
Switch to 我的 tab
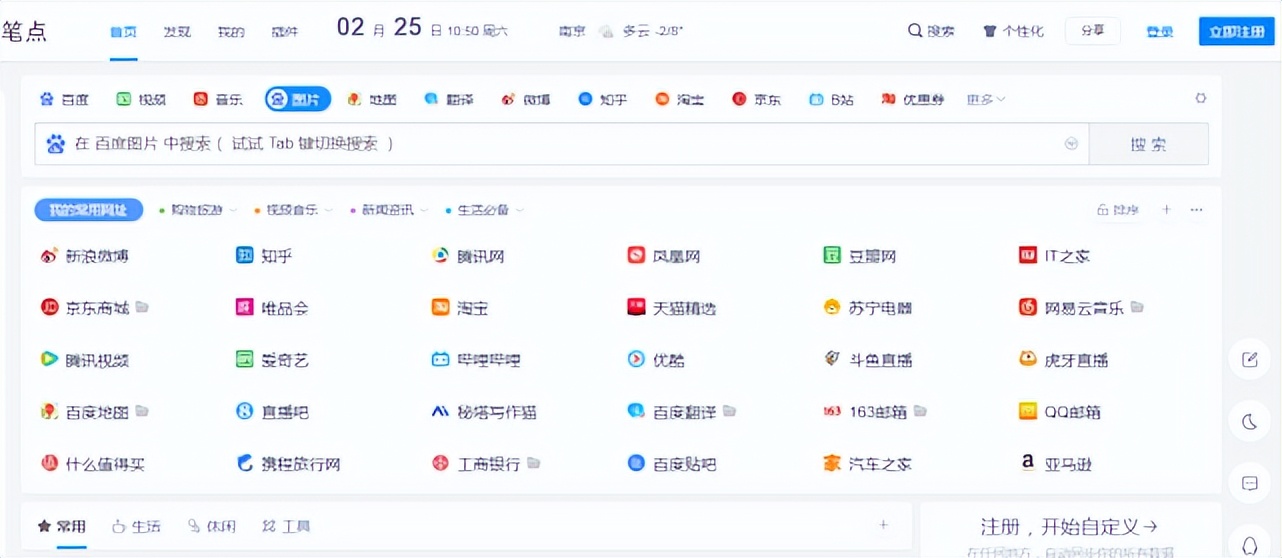click(231, 32)
